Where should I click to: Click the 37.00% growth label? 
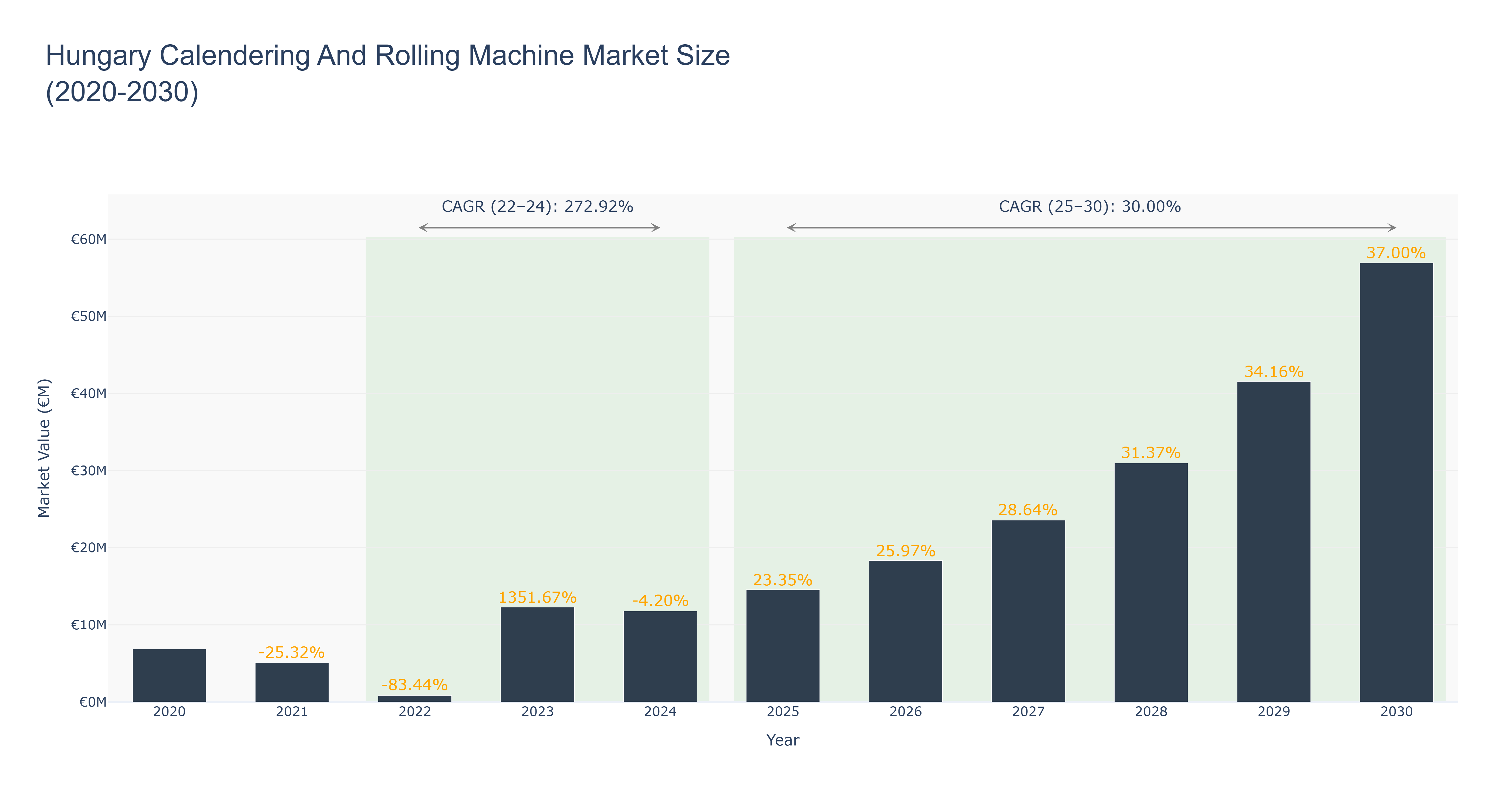pos(1396,253)
